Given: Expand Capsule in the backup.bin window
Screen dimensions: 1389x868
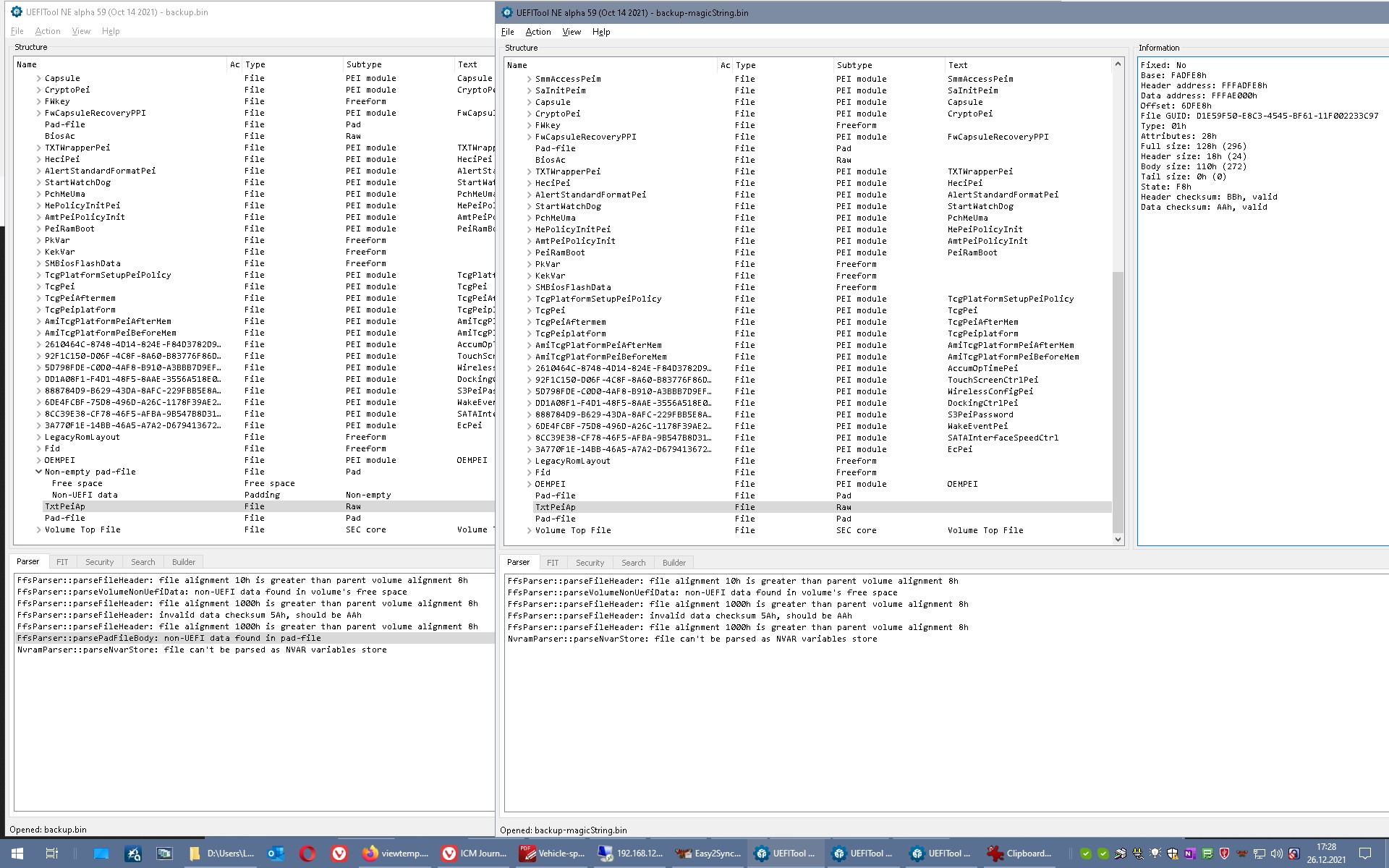Looking at the screenshot, I should [x=38, y=78].
